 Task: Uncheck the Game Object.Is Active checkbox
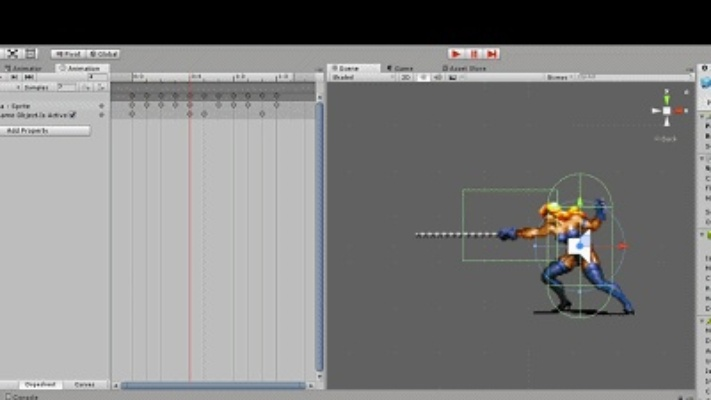click(x=73, y=114)
